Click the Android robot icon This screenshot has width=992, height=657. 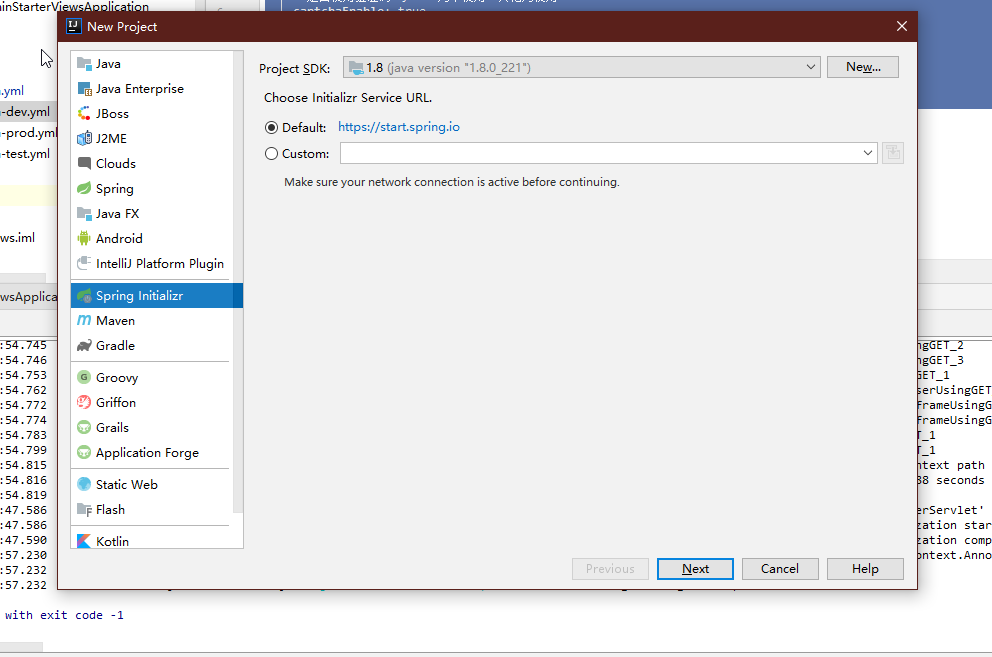pos(84,238)
